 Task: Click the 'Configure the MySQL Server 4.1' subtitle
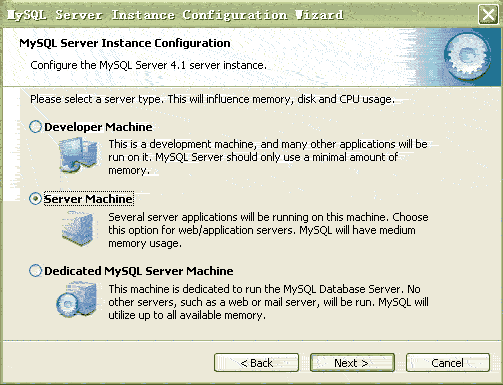pos(148,65)
